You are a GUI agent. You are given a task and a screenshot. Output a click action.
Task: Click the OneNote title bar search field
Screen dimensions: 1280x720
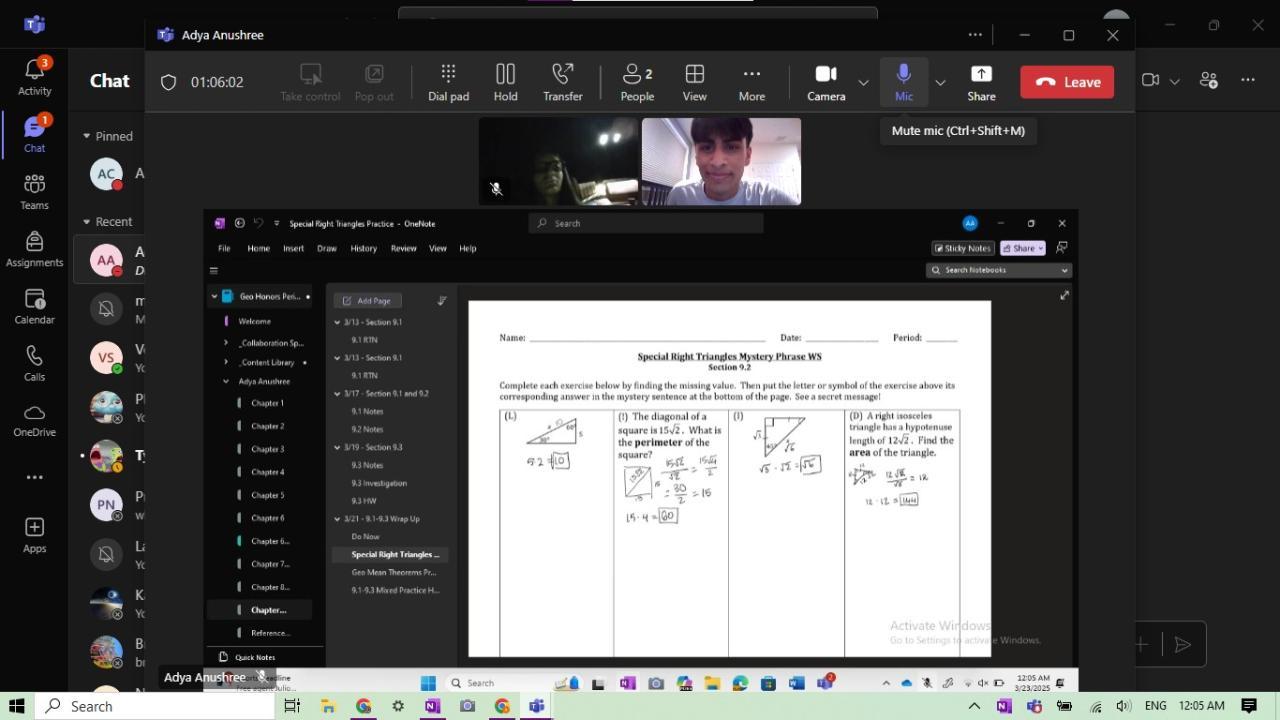(x=646, y=223)
